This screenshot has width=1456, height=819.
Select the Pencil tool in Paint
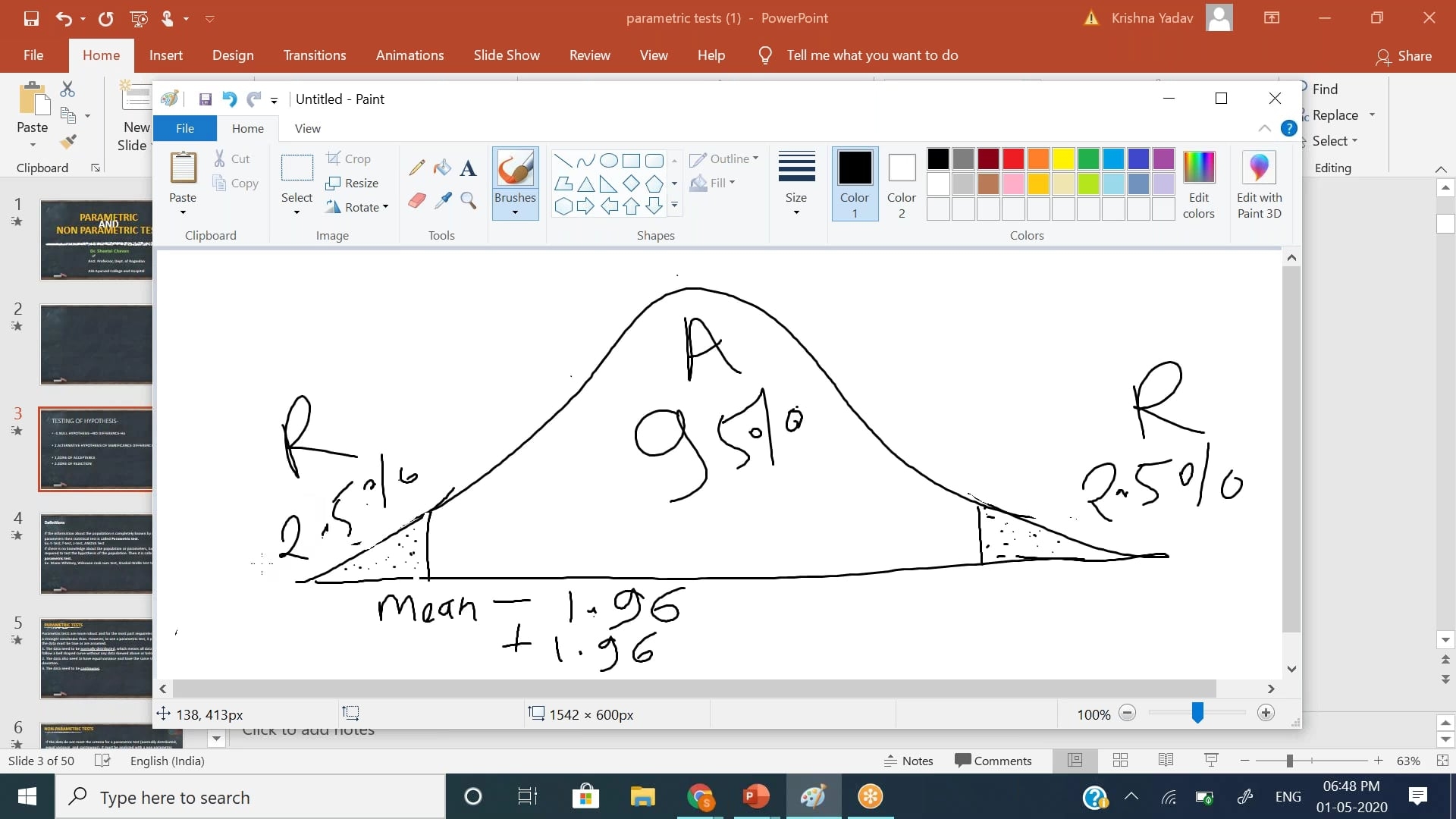[416, 168]
